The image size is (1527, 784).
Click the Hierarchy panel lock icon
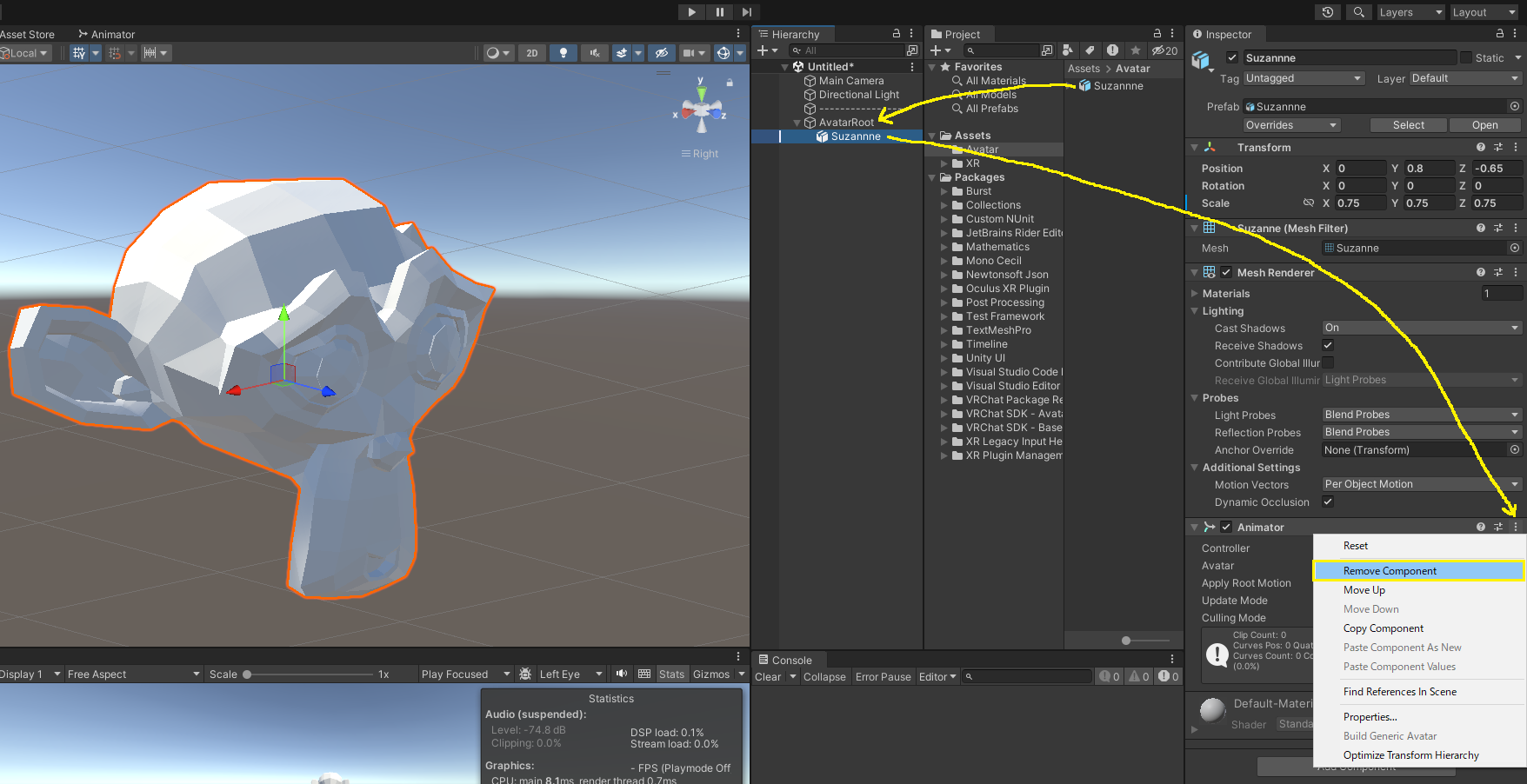[897, 33]
